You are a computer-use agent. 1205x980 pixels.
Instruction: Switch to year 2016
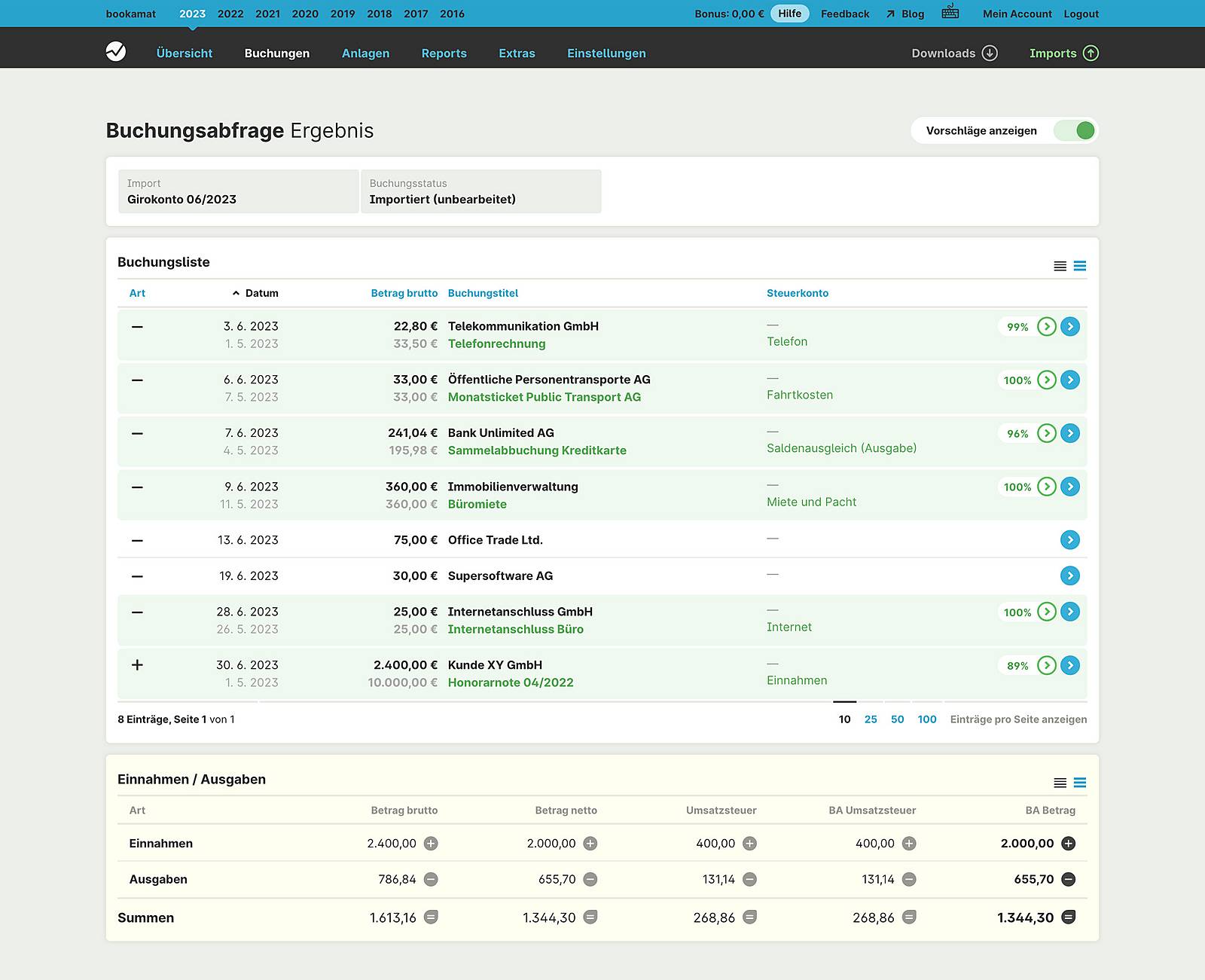[x=452, y=14]
